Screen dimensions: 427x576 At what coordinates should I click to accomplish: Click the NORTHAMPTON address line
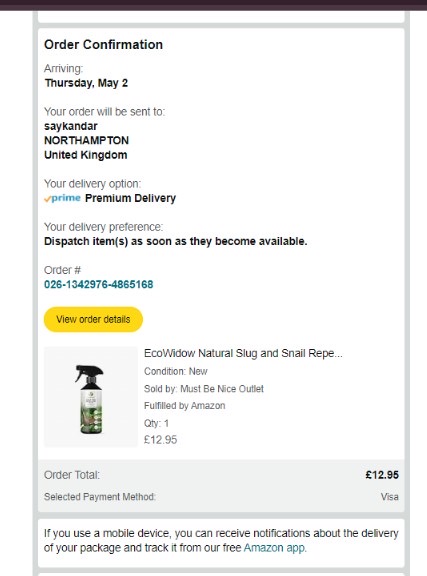[86, 140]
